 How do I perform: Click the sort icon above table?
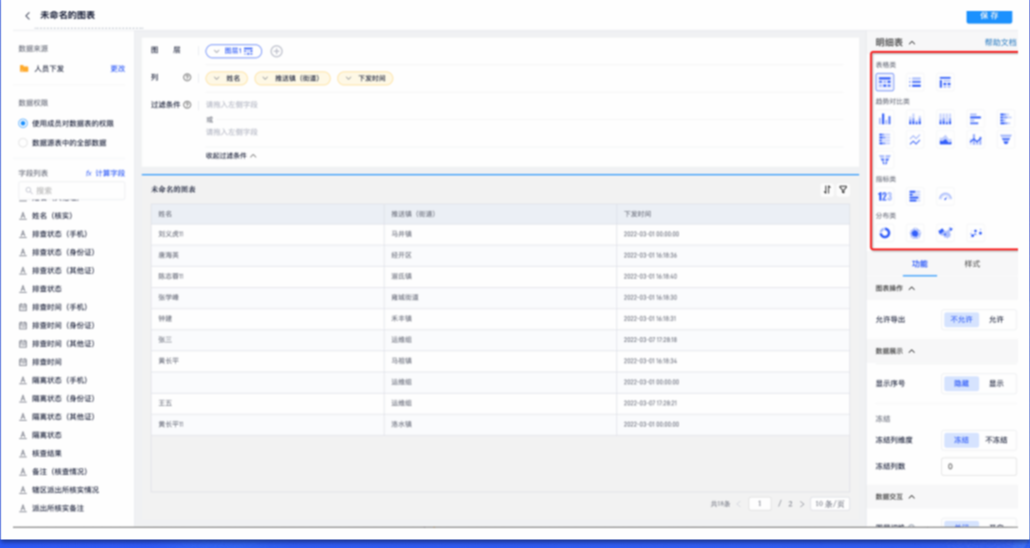[827, 189]
